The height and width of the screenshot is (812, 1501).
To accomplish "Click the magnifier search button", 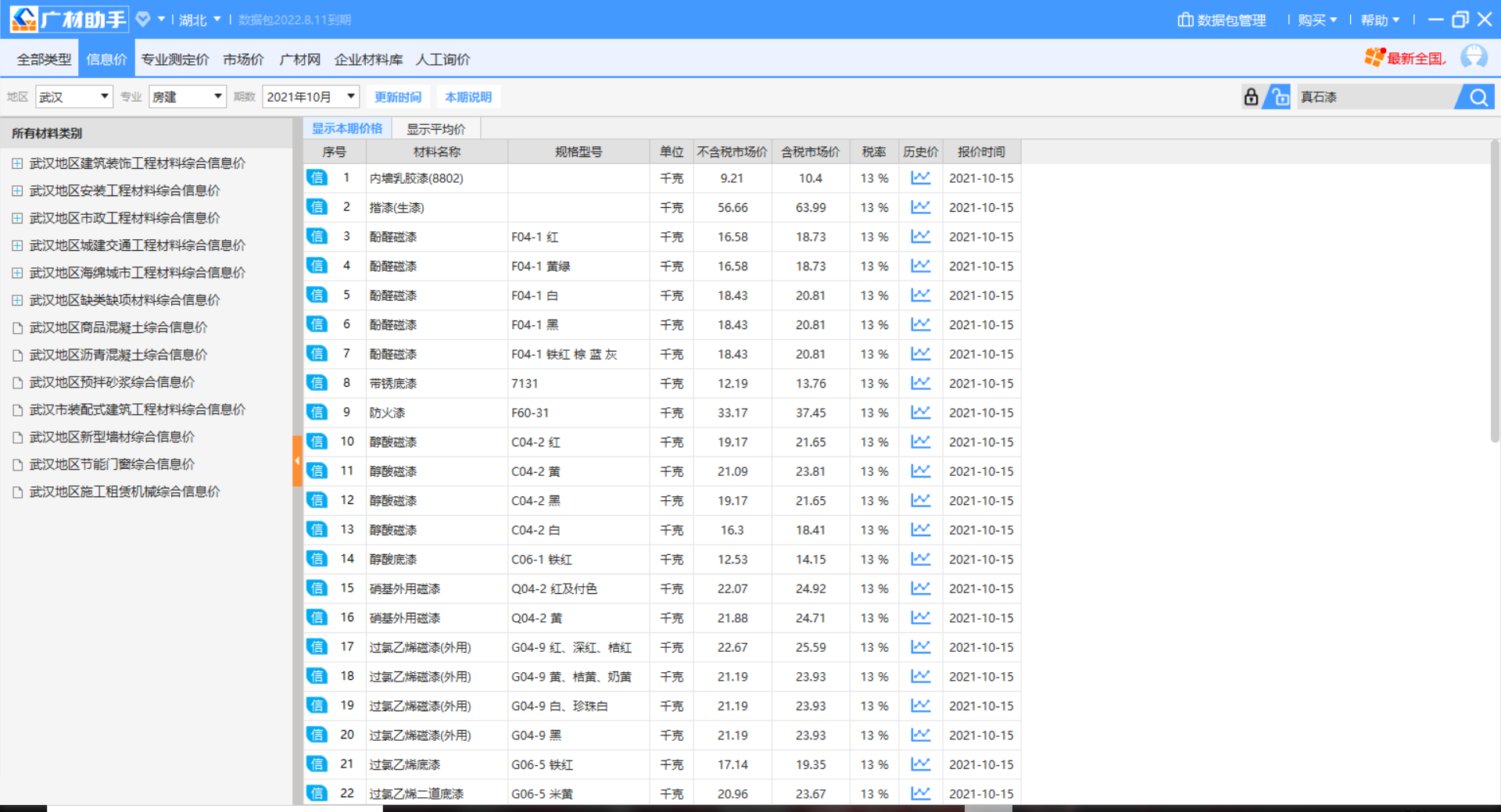I will (x=1478, y=97).
